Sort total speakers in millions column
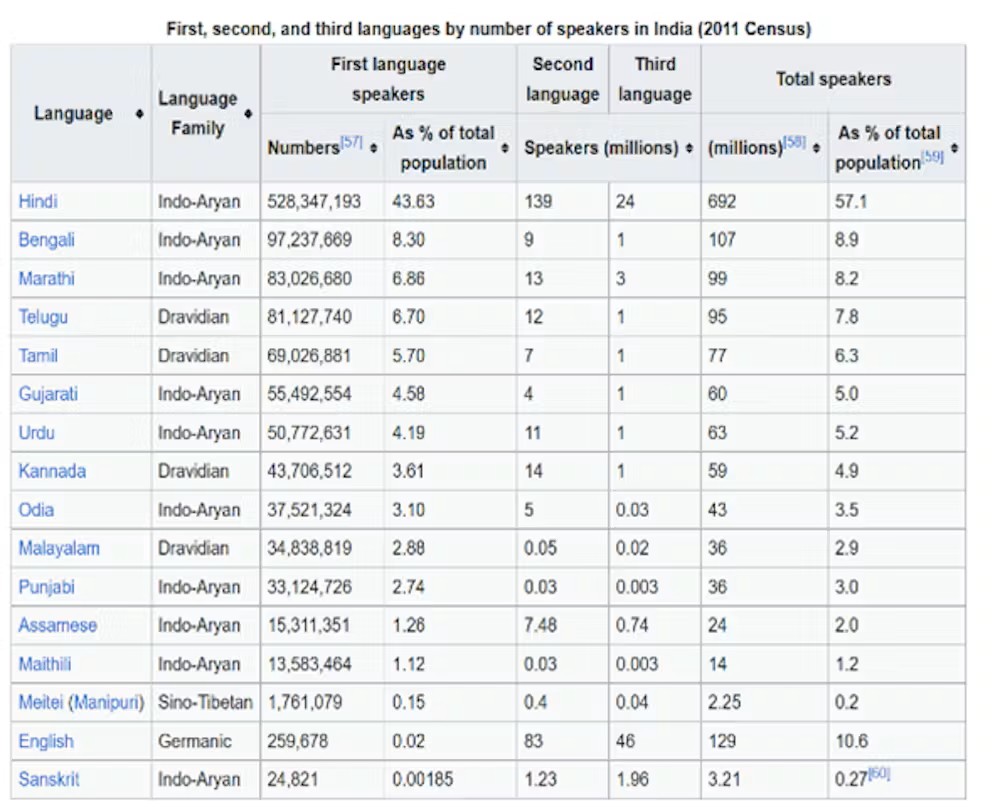 point(816,148)
